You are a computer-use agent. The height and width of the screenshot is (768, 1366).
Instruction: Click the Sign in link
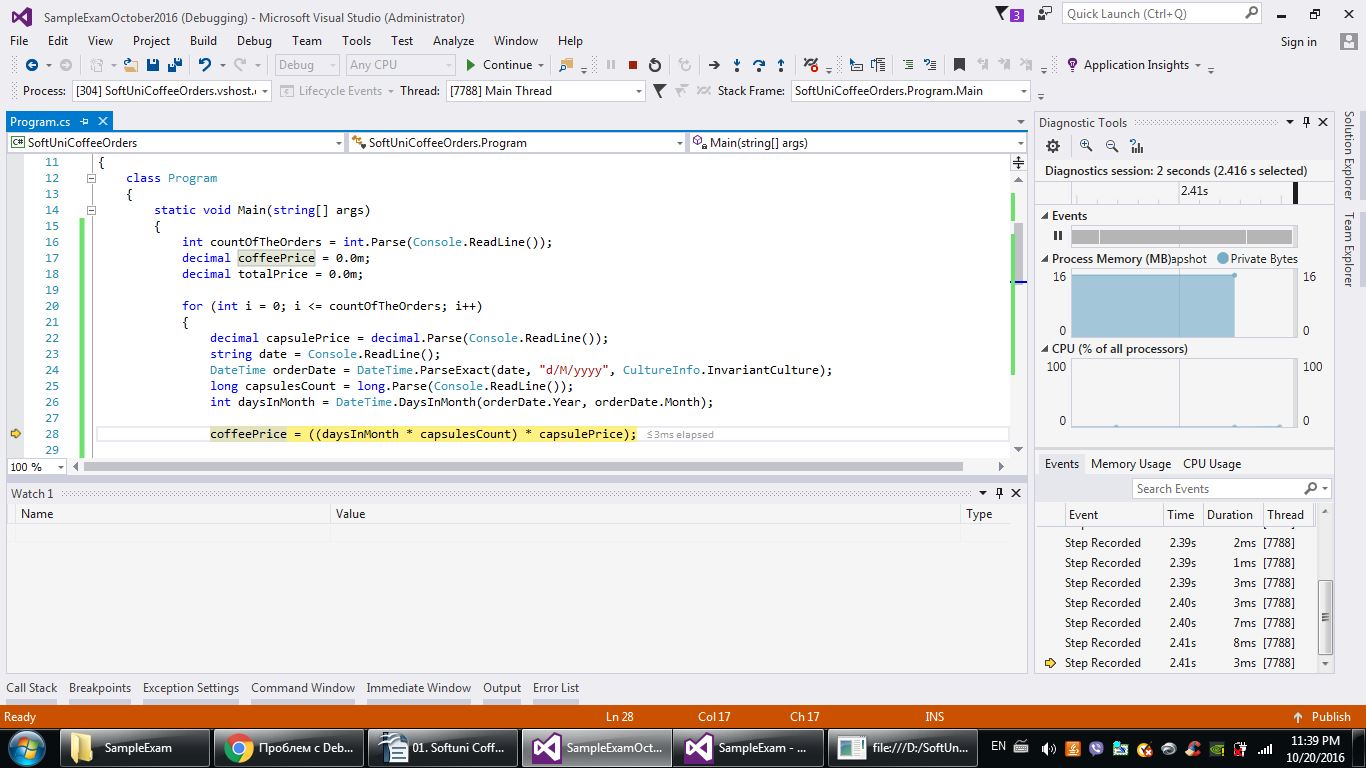point(1298,42)
